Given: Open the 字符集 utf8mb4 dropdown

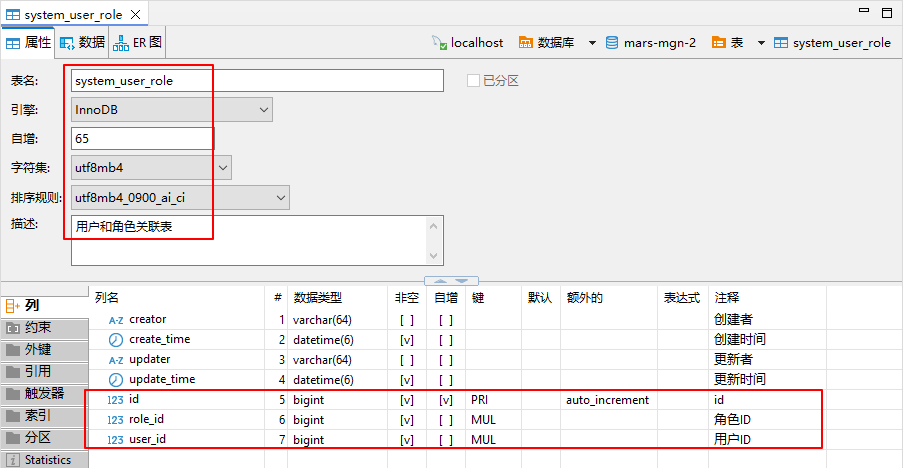Looking at the screenshot, I should [x=151, y=168].
